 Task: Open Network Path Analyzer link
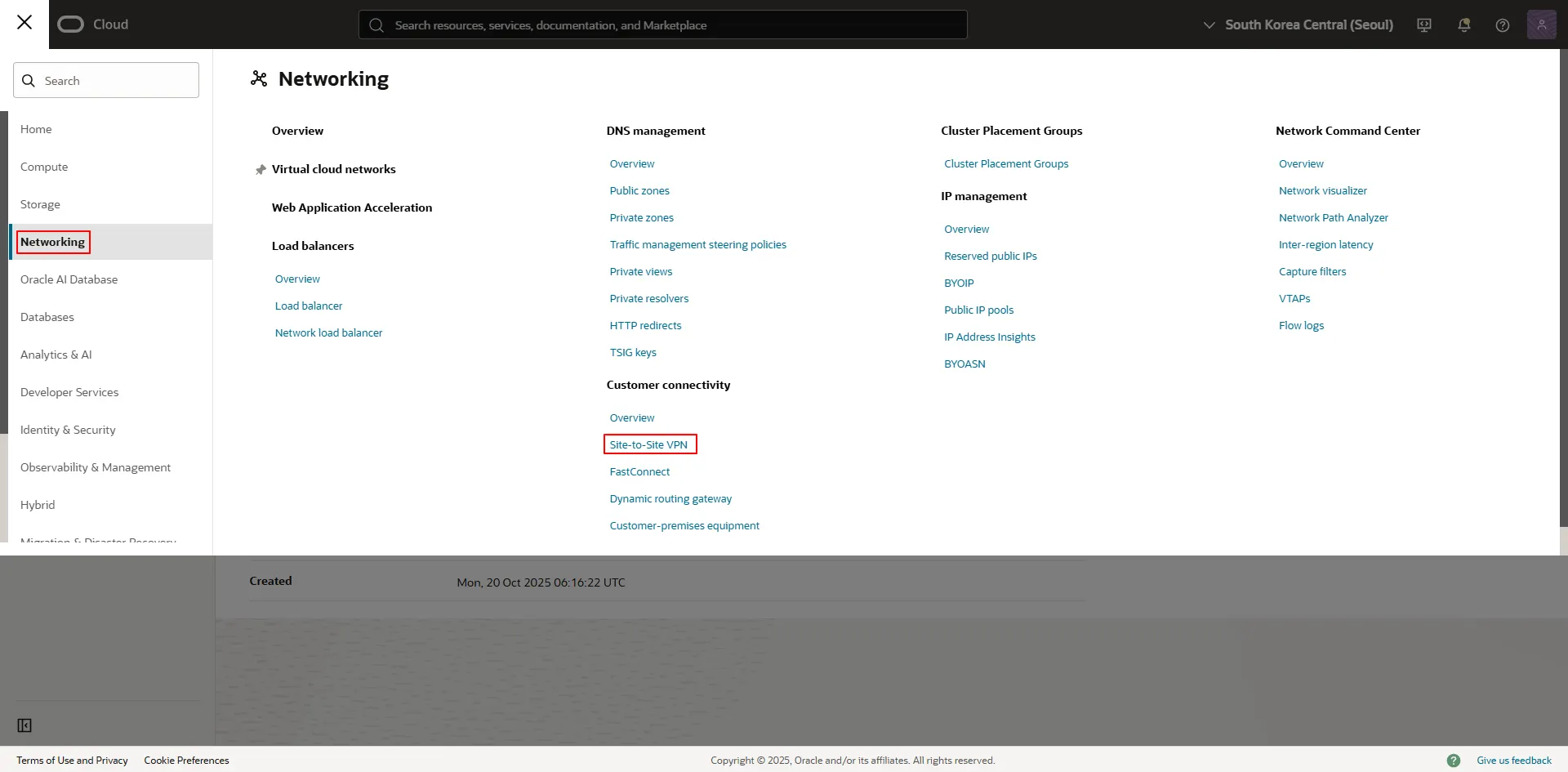tap(1334, 217)
